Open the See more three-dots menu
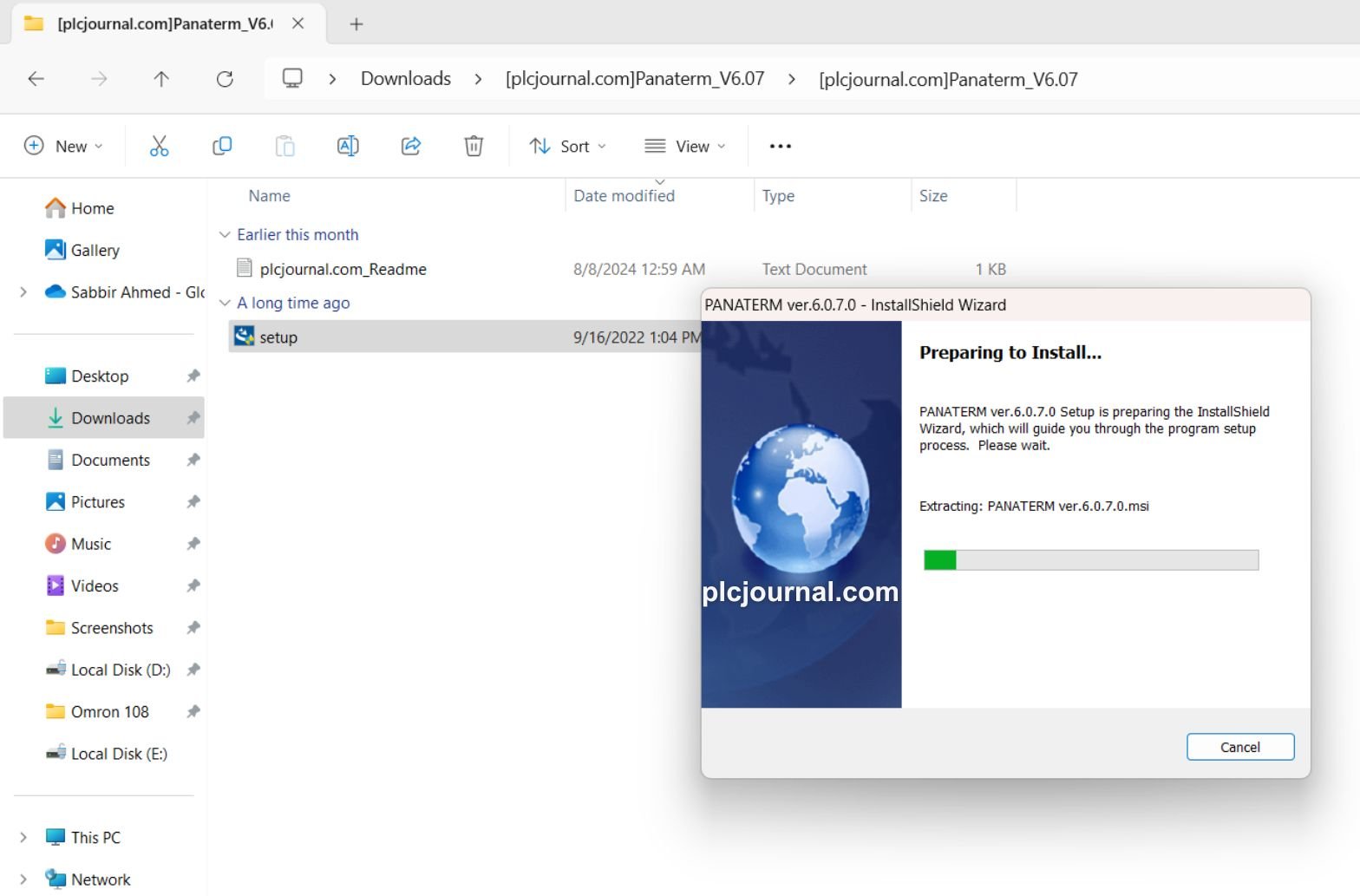The width and height of the screenshot is (1360, 896). [x=781, y=146]
